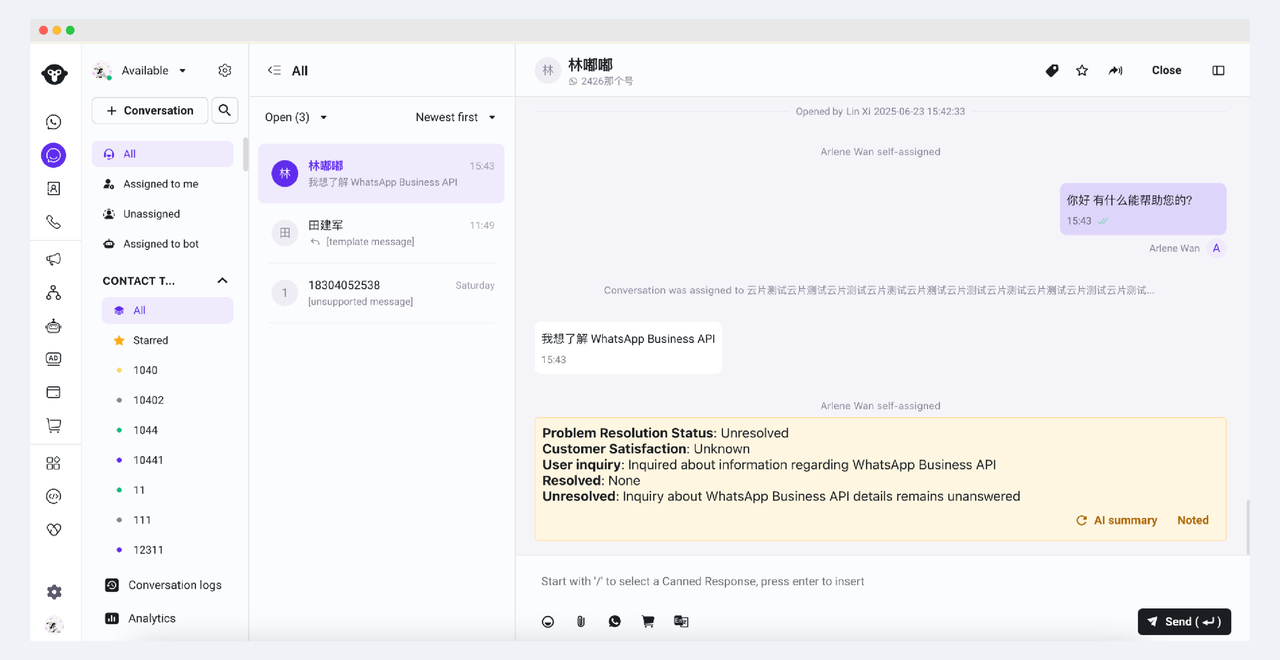Open the emoji picker in composer
This screenshot has width=1280, height=660.
click(548, 622)
